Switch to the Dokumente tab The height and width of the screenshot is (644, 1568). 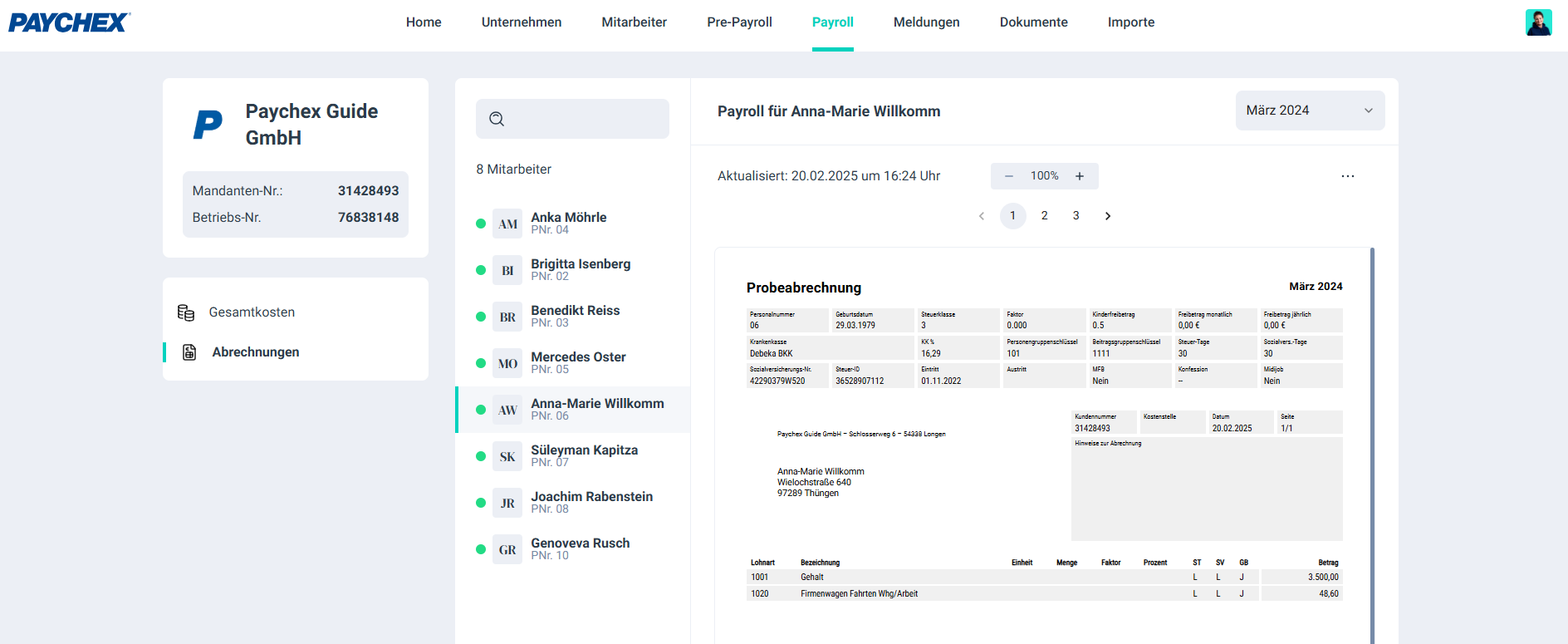pyautogui.click(x=1034, y=22)
